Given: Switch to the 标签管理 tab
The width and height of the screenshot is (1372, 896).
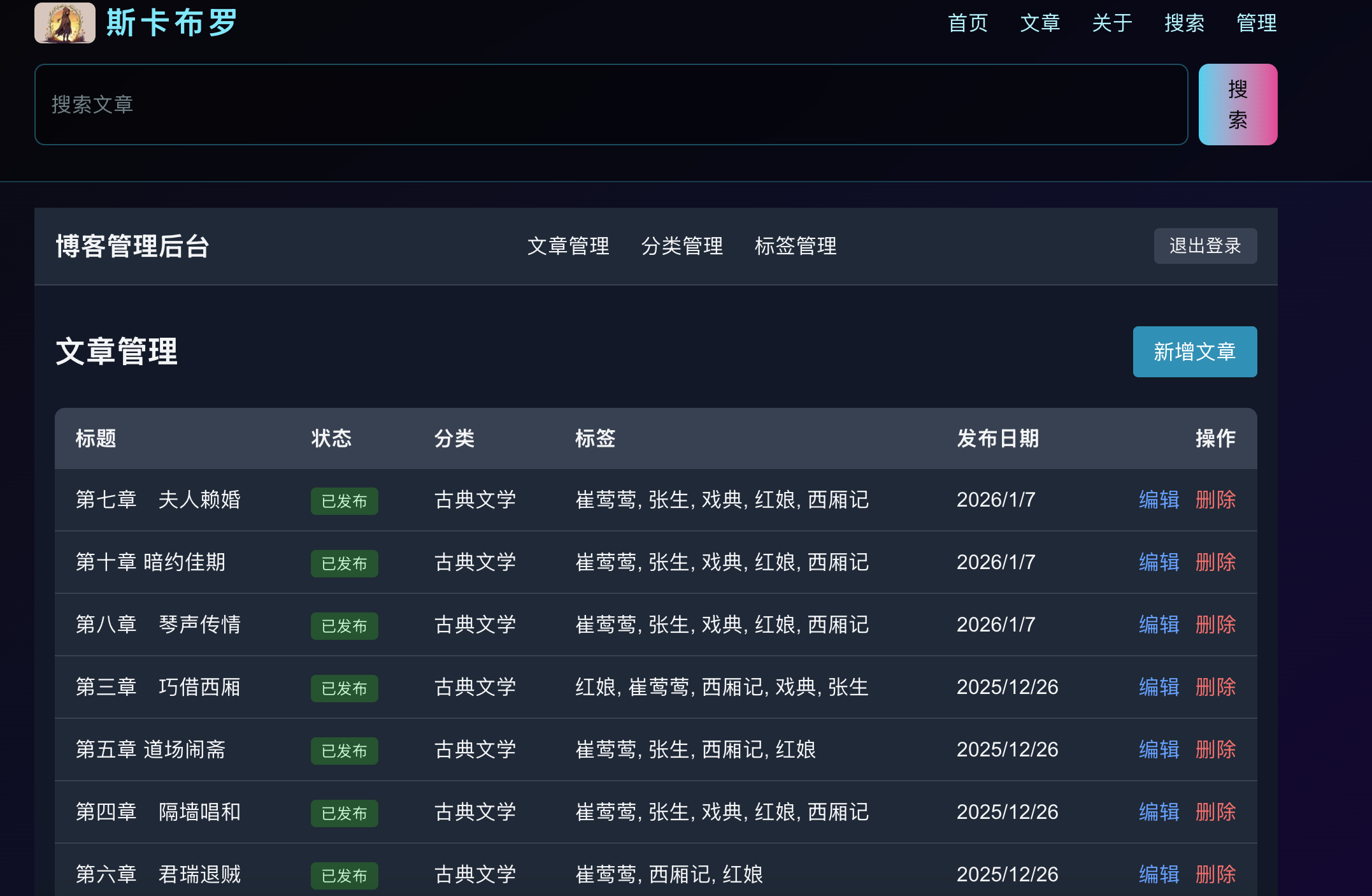Looking at the screenshot, I should click(x=796, y=247).
